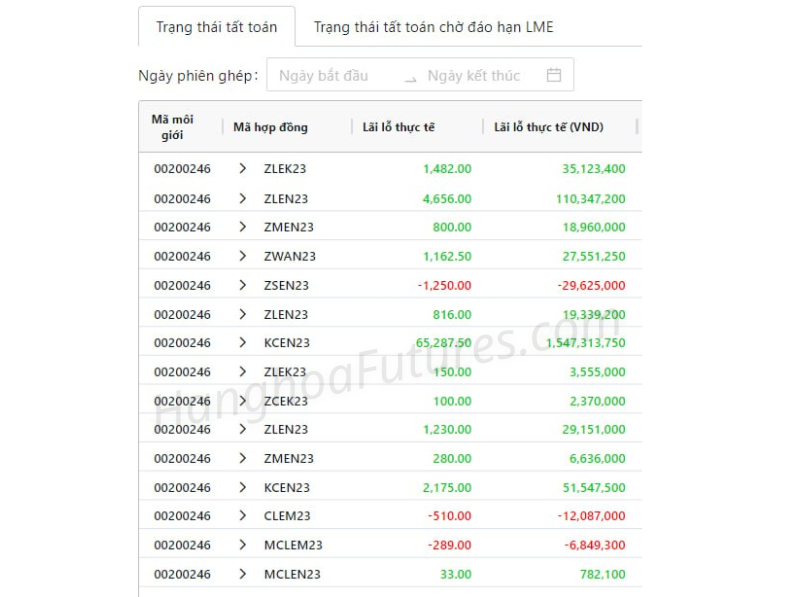The width and height of the screenshot is (800, 597).
Task: Expand the MCLEM23 contract row
Action: [242, 545]
